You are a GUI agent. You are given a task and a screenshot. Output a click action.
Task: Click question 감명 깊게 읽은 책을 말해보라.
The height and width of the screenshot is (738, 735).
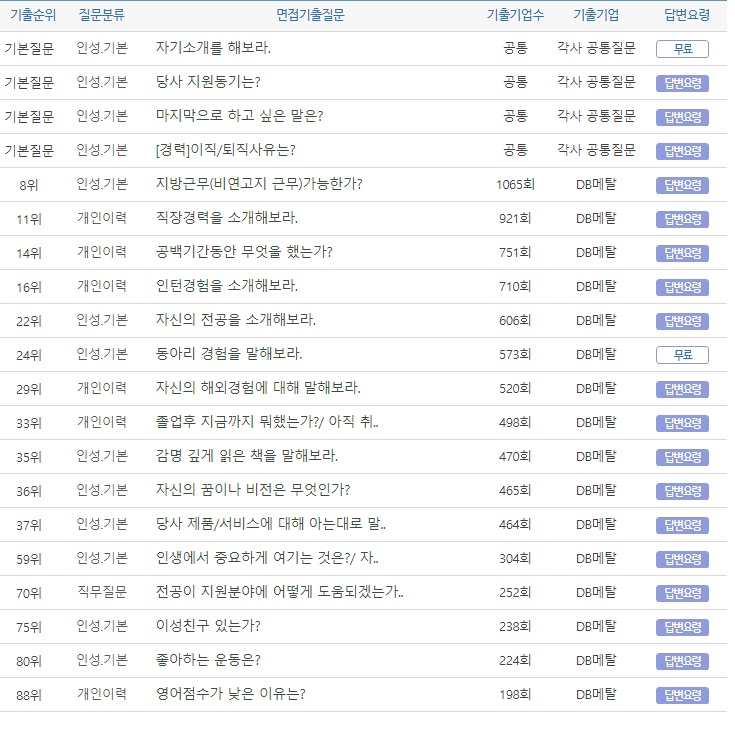point(247,456)
